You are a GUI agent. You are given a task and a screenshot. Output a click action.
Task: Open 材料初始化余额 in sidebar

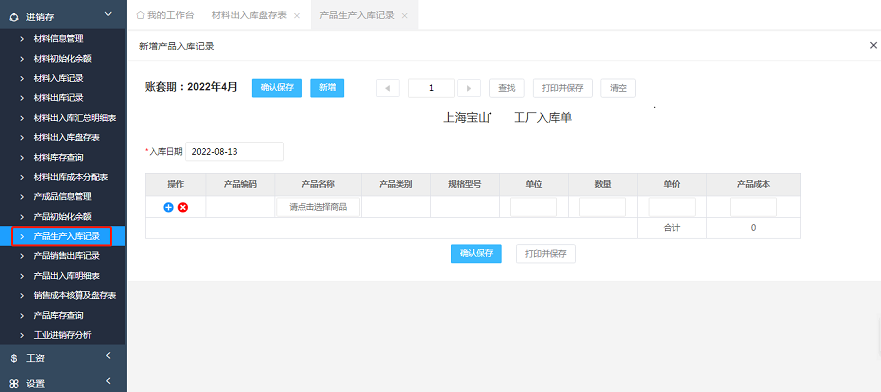coord(63,58)
